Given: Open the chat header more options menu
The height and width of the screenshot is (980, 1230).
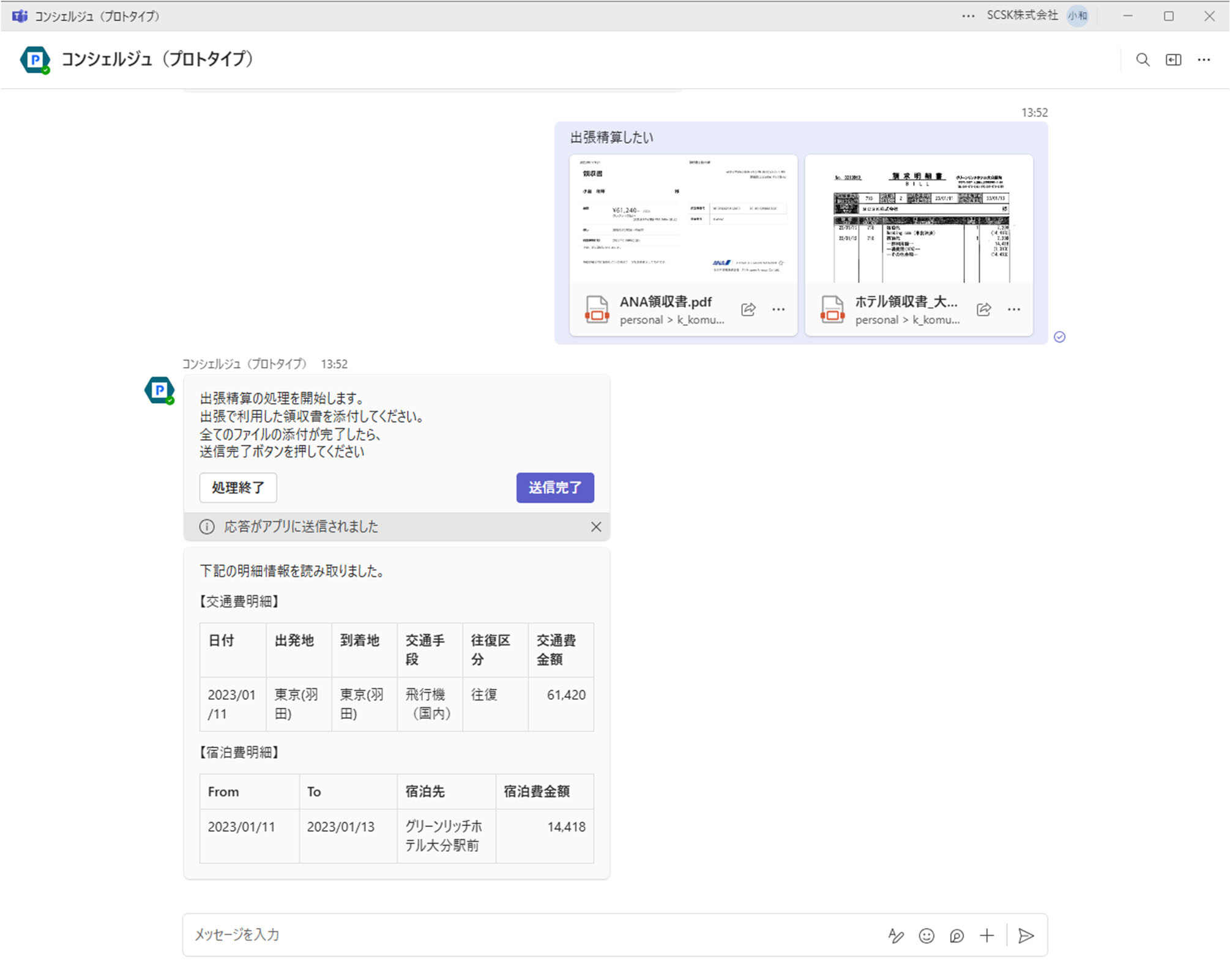Looking at the screenshot, I should tap(1204, 59).
